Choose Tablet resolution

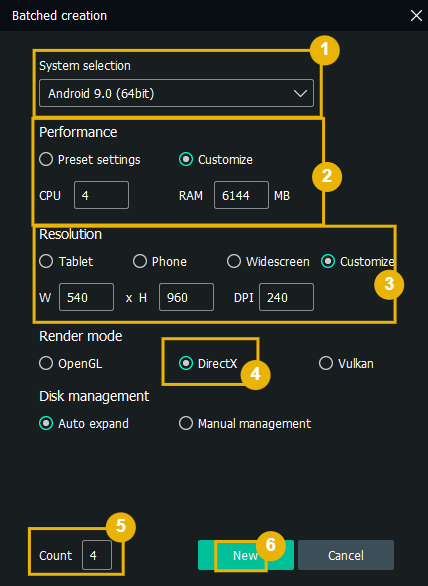pyautogui.click(x=66, y=261)
